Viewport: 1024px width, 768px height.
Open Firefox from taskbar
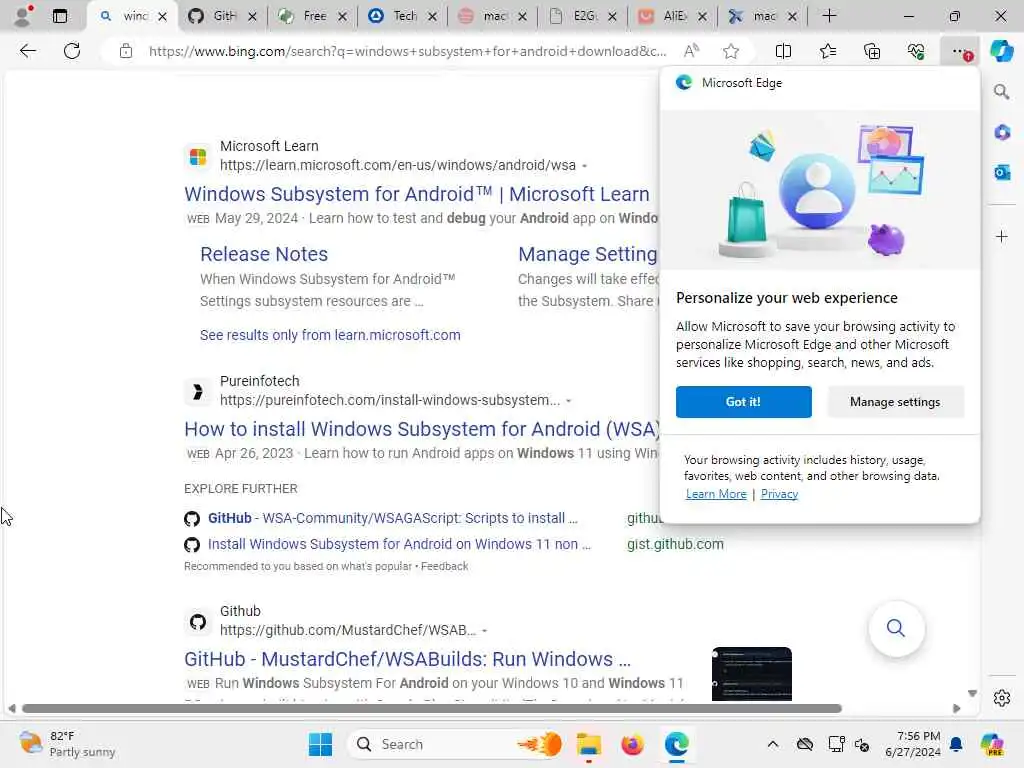point(632,744)
